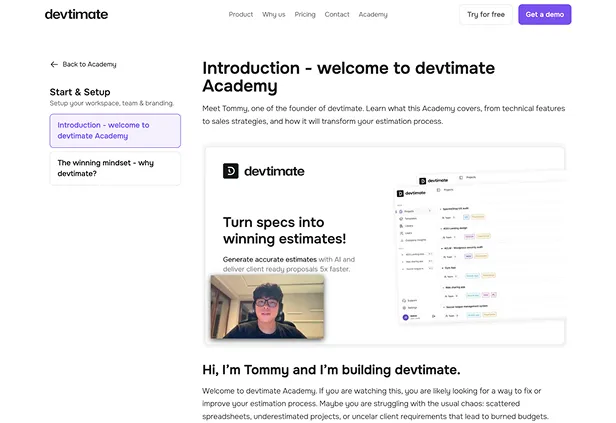Click the Start & Setup section heading
This screenshot has width=616, height=423.
pos(79,92)
